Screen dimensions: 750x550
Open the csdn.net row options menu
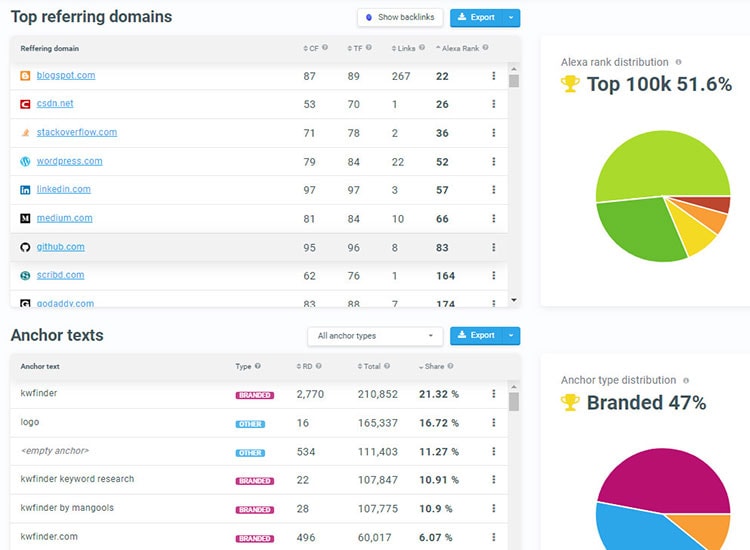pyautogui.click(x=494, y=104)
